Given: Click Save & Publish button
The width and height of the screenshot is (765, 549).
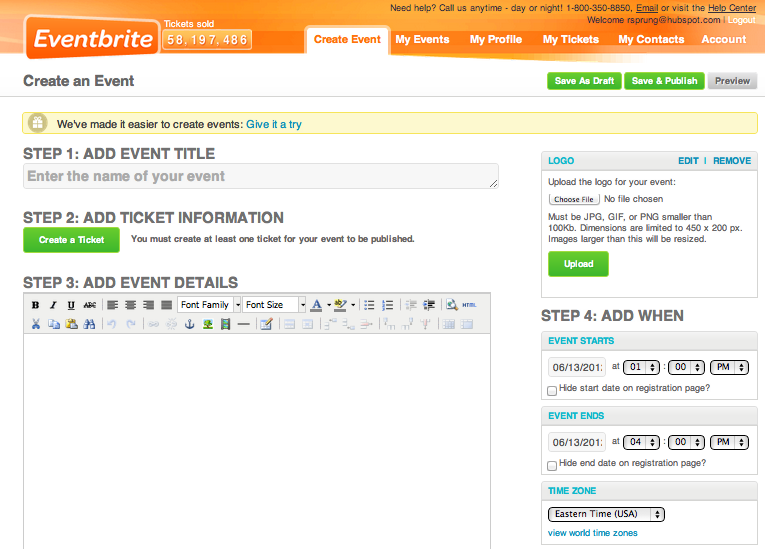Looking at the screenshot, I should click(x=664, y=81).
